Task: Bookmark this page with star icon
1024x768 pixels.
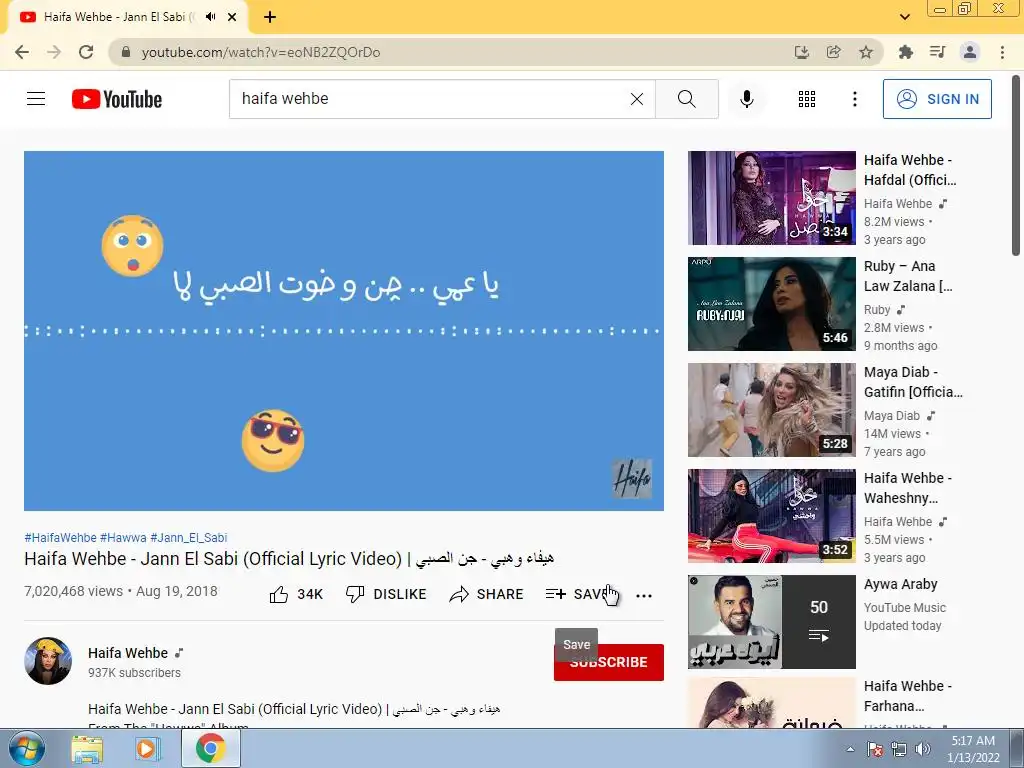Action: click(x=865, y=52)
